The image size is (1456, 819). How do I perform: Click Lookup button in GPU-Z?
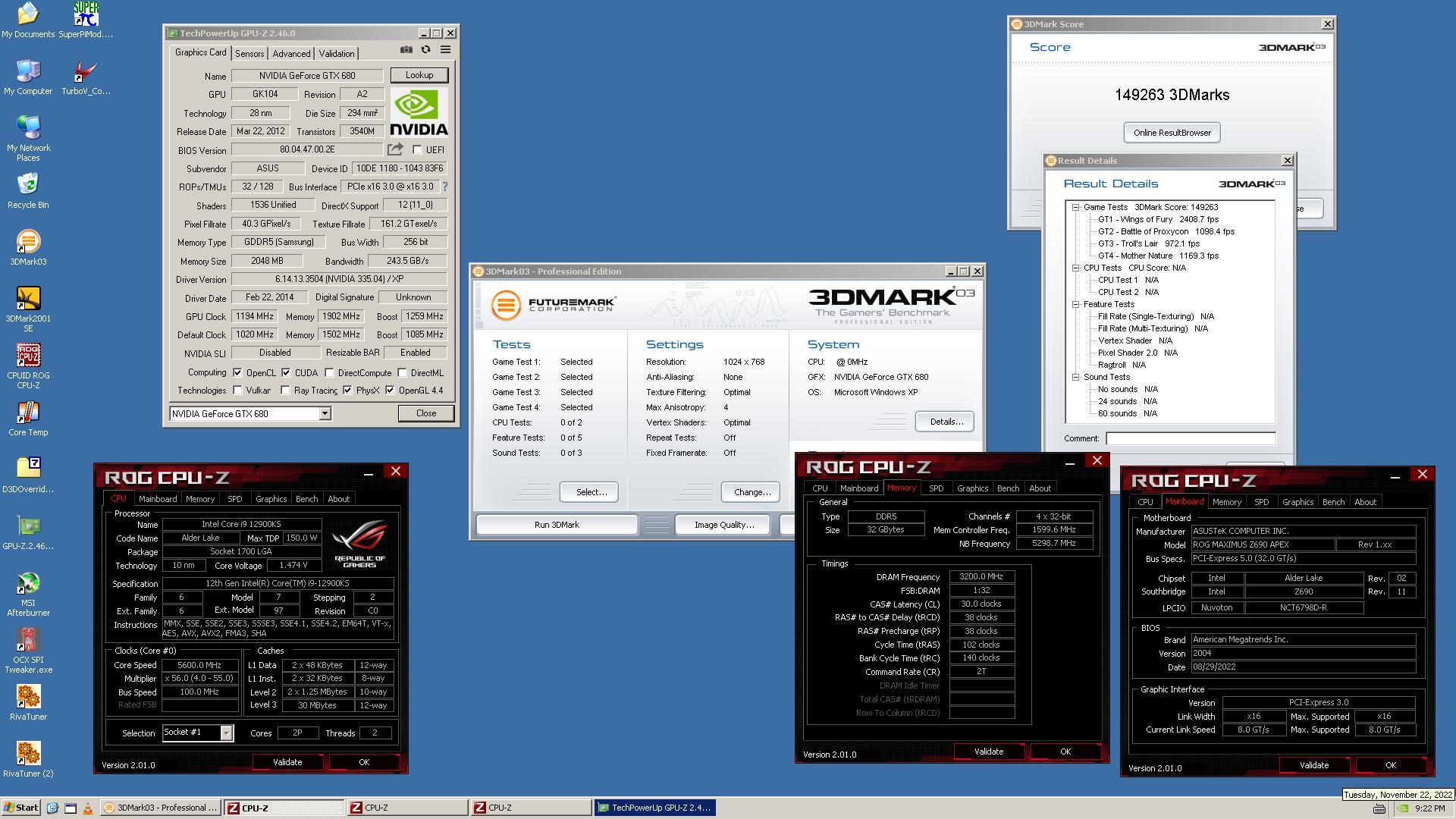tap(419, 75)
